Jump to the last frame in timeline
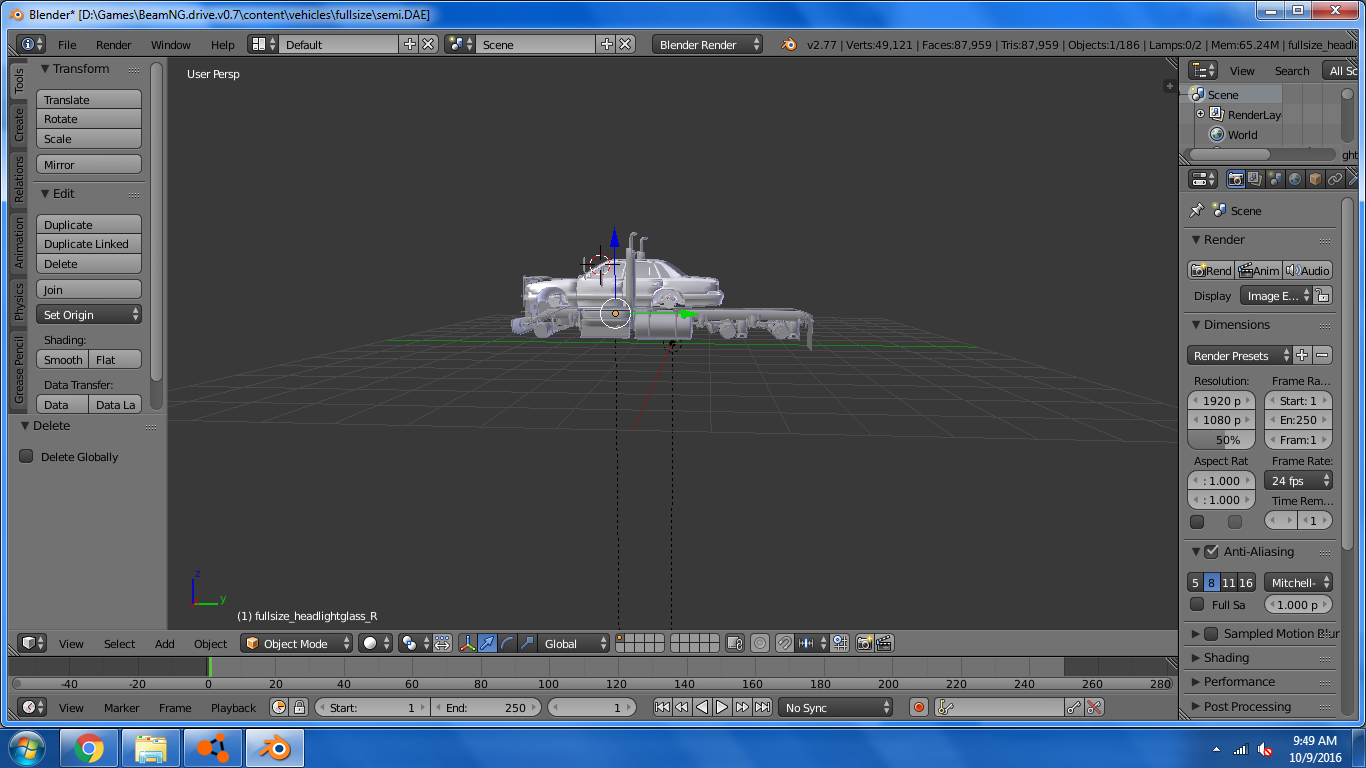1366x768 pixels. [x=762, y=708]
